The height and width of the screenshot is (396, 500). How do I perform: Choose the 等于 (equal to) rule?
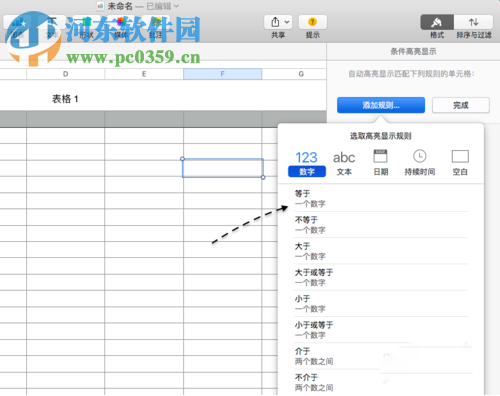tap(381, 198)
